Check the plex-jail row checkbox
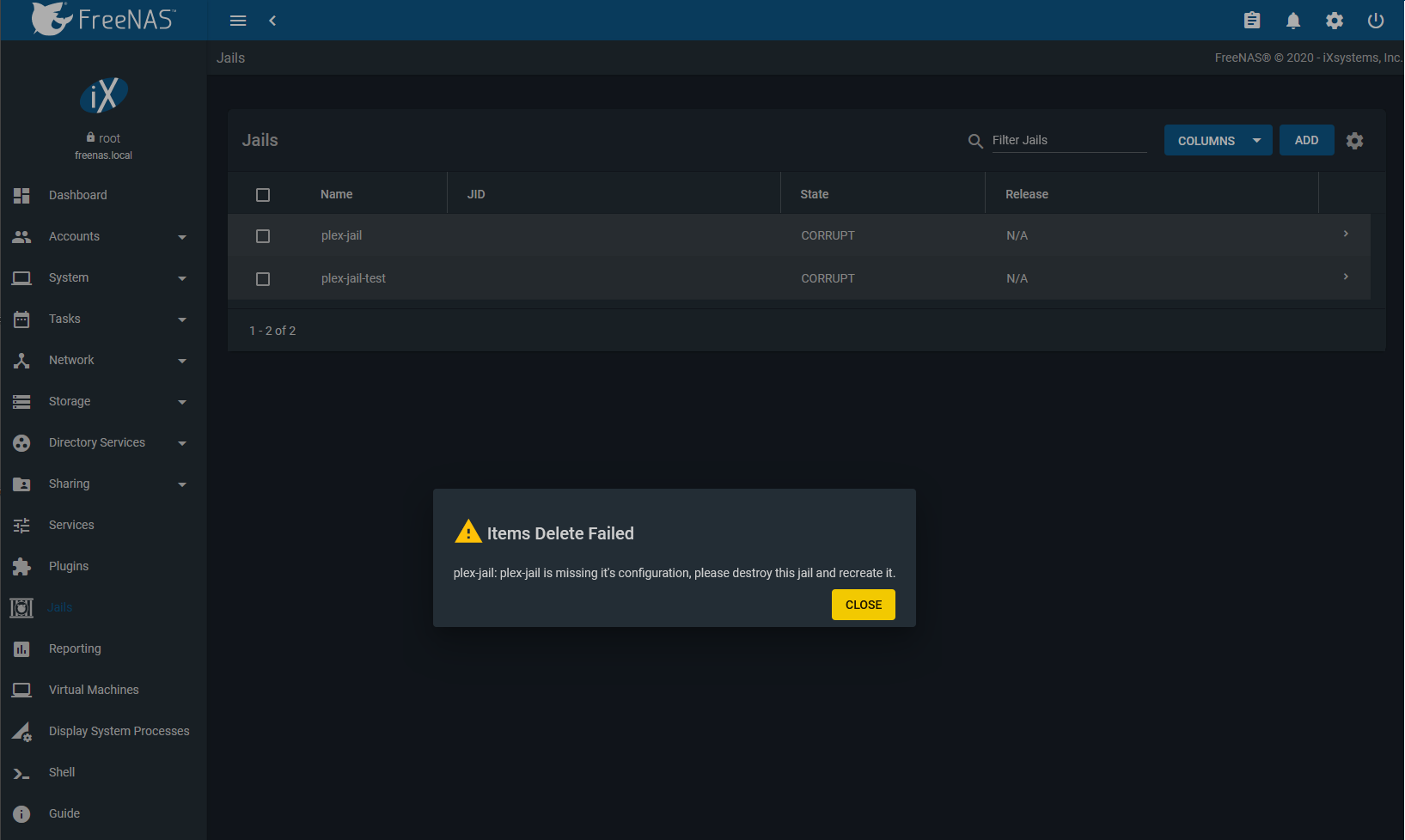The width and height of the screenshot is (1405, 840). [x=263, y=236]
